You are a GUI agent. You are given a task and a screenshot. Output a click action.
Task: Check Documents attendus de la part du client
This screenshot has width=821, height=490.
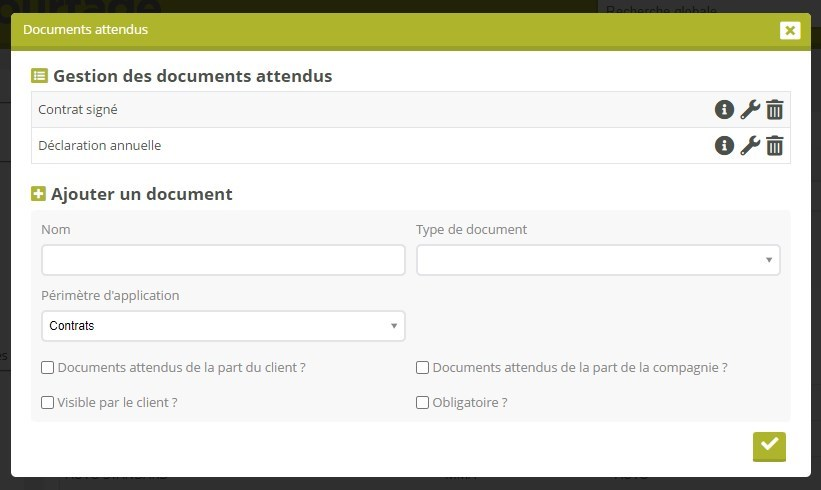pos(48,368)
